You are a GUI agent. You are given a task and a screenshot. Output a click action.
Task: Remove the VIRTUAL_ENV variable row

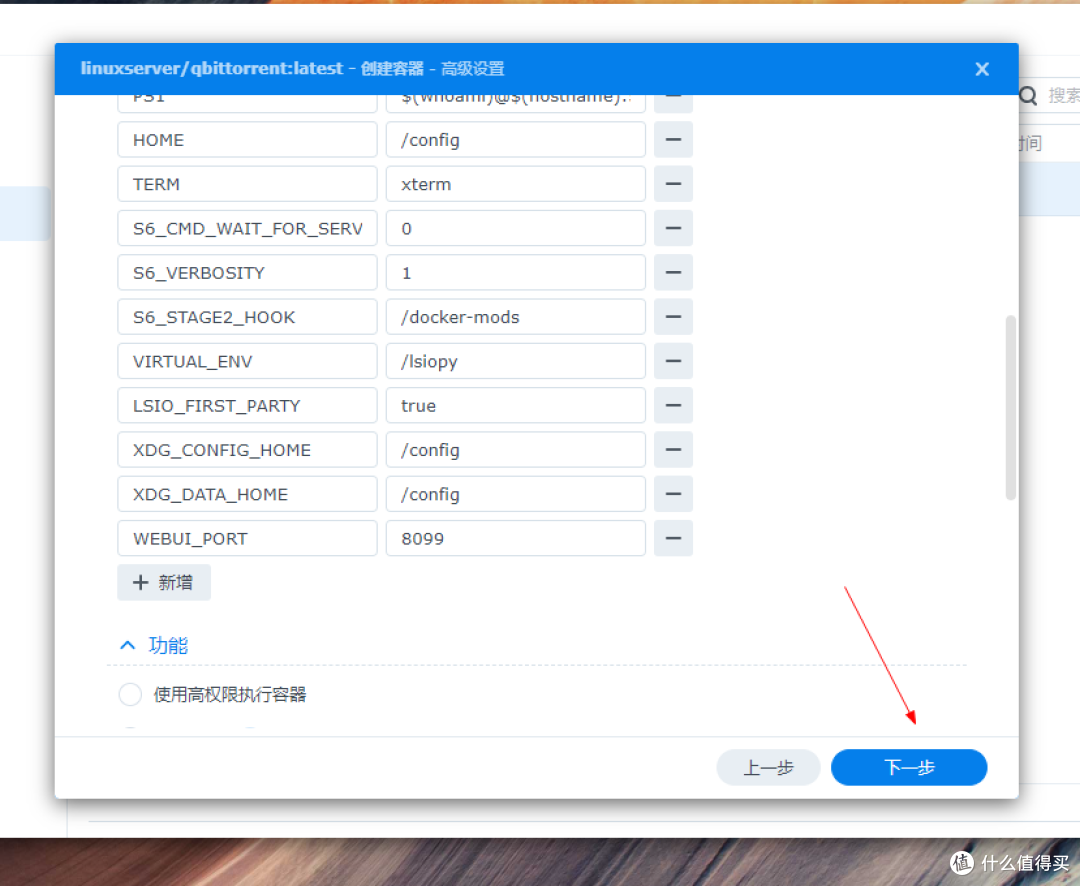[673, 361]
